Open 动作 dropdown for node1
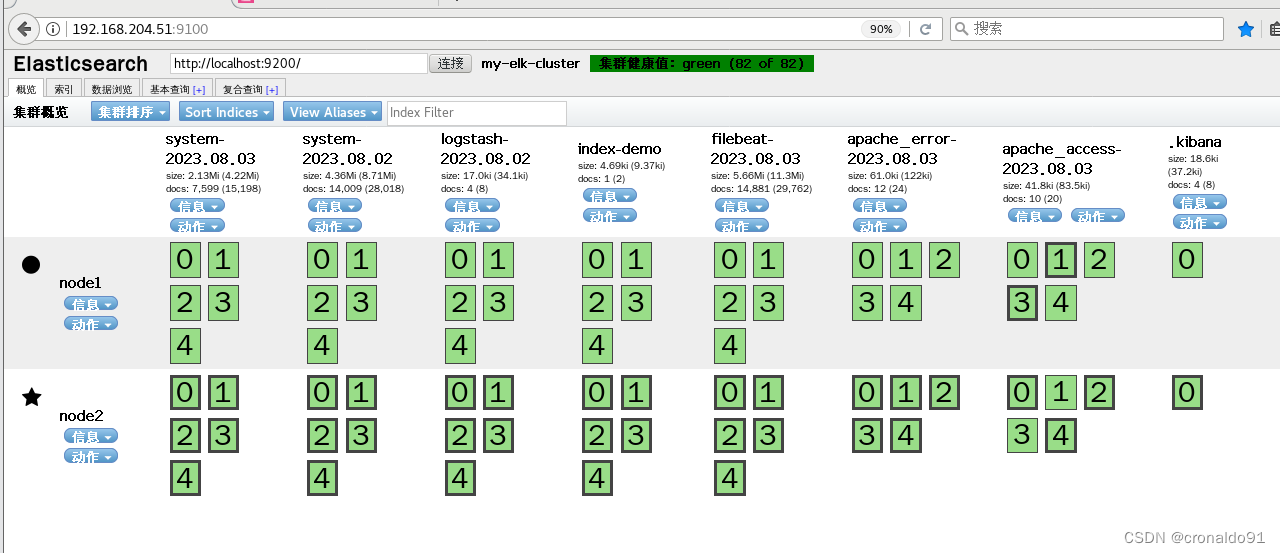1280x553 pixels. click(x=91, y=324)
